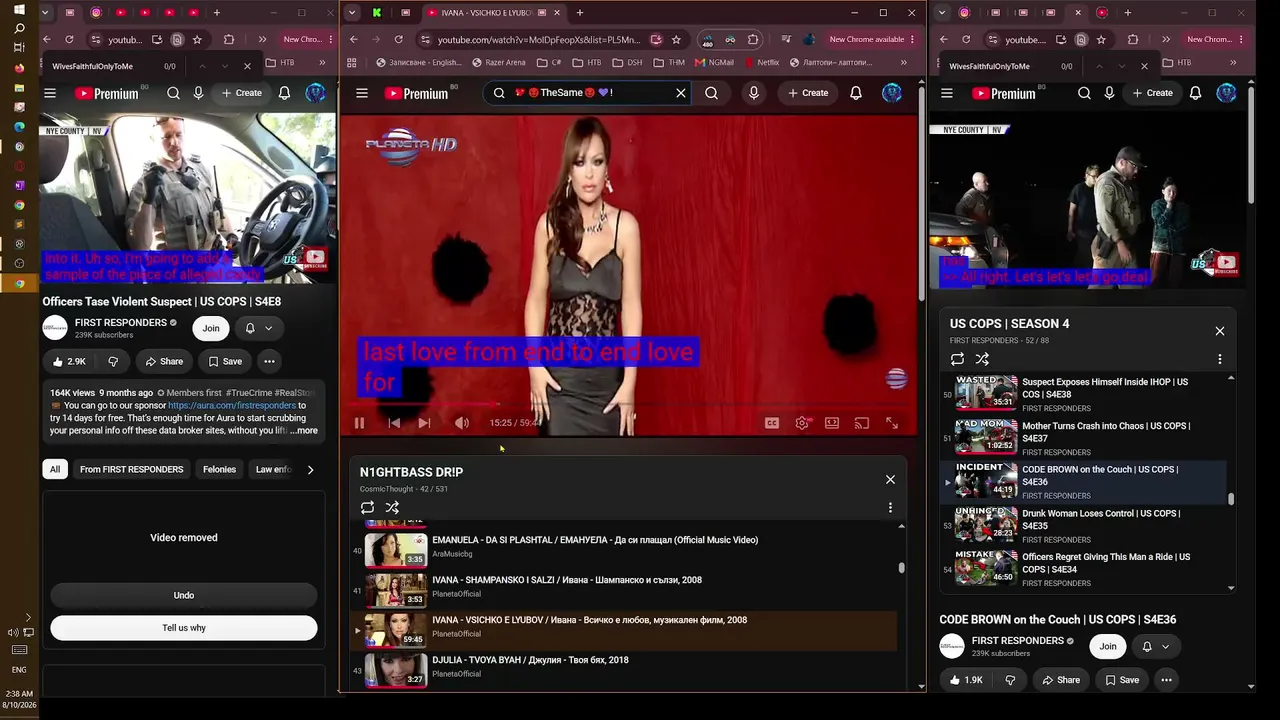Close the US COPS | SEASON 4 playlist panel
Screen dimensions: 1280x720
1220,331
